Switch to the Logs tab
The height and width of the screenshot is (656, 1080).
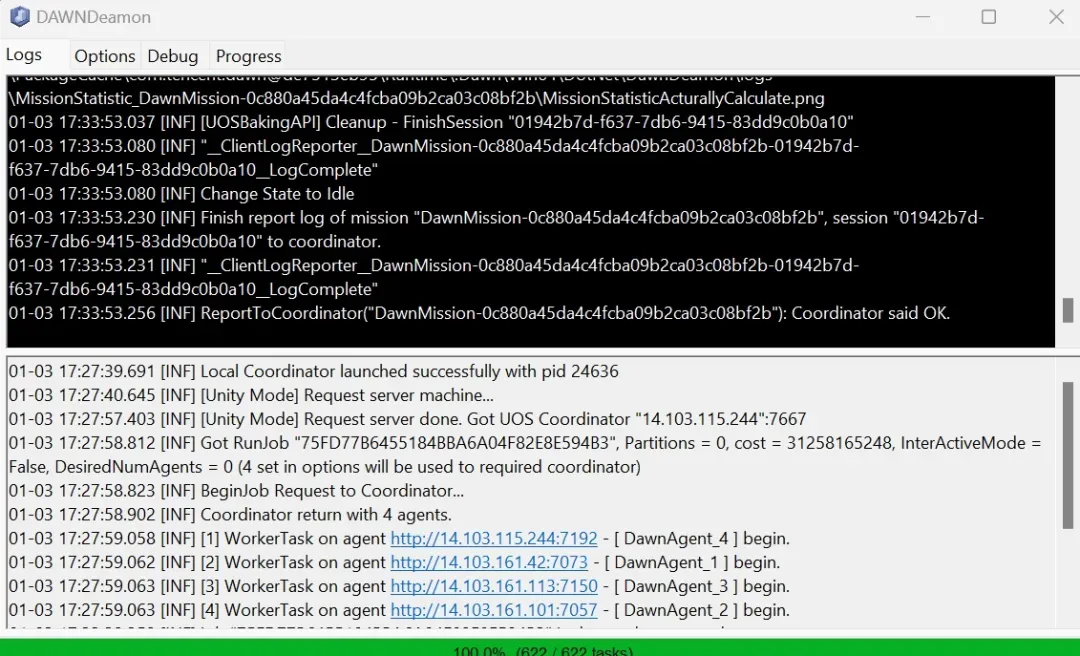click(x=24, y=55)
